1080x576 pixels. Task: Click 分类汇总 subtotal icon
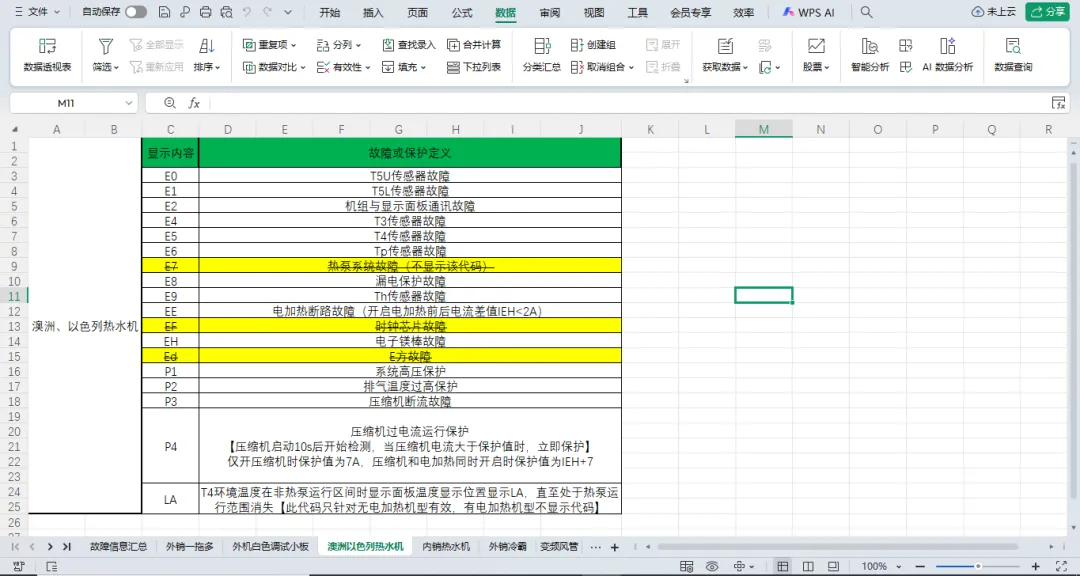pos(542,46)
